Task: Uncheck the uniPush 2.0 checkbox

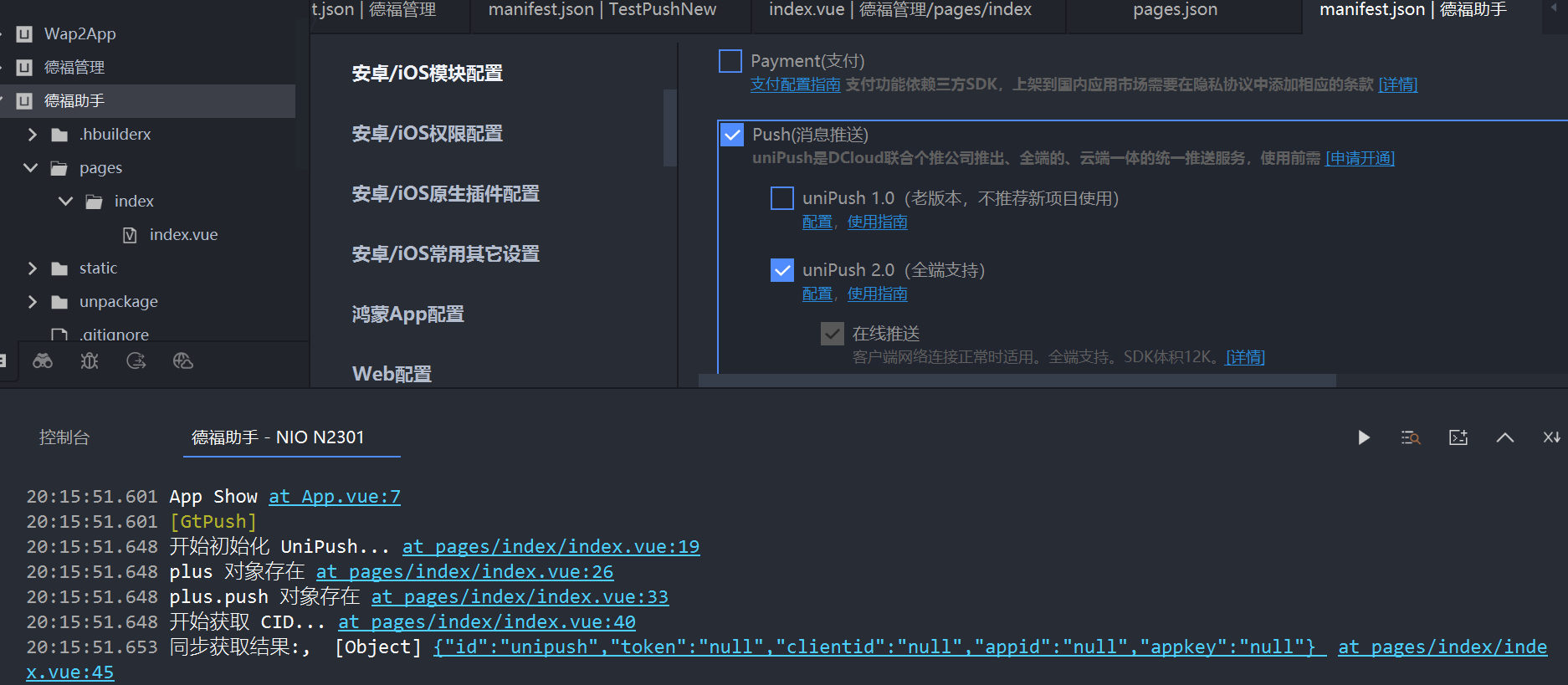Action: click(x=782, y=270)
